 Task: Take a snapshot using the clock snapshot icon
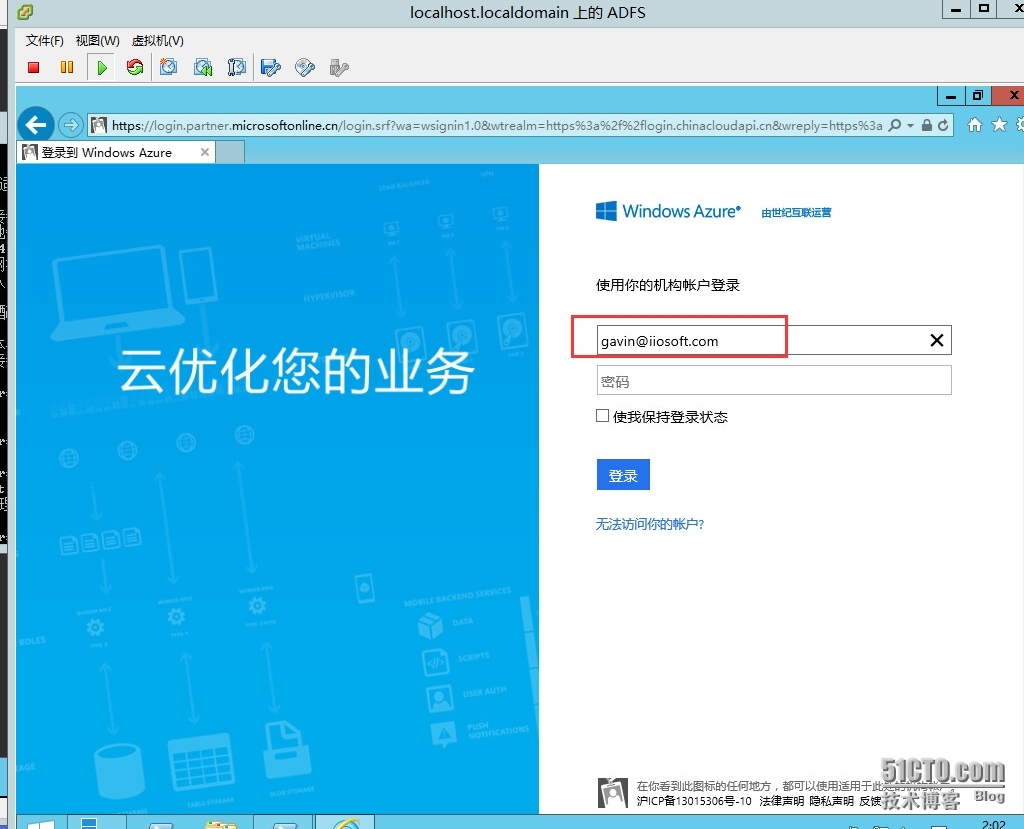click(x=168, y=67)
